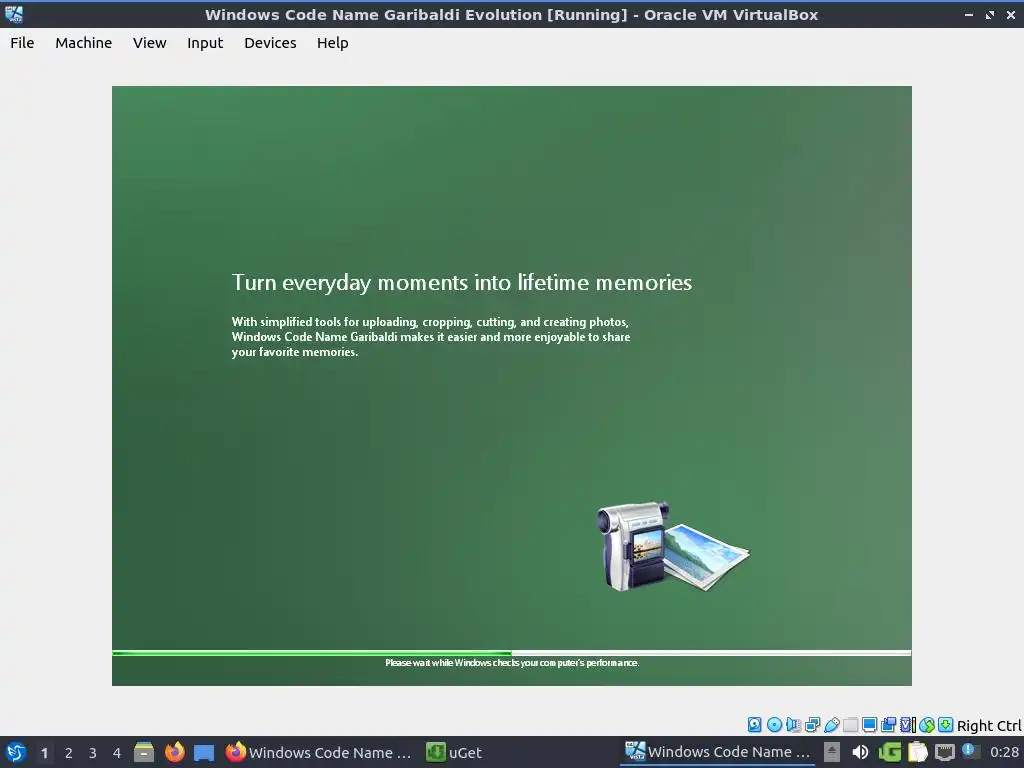Viewport: 1024px width, 768px height.
Task: Open the Machine menu
Action: tap(84, 43)
